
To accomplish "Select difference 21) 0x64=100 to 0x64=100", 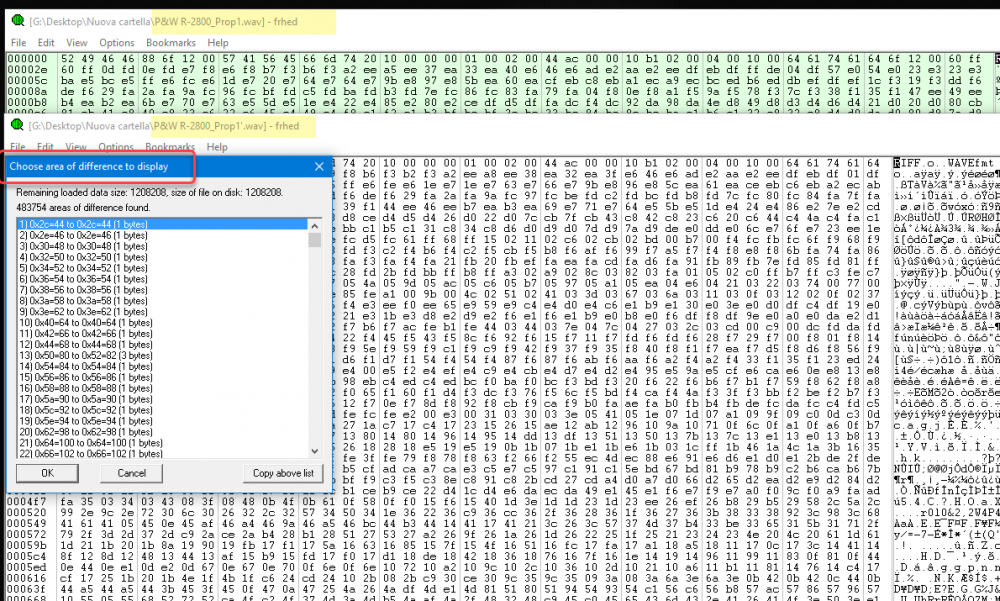I will [x=163, y=443].
